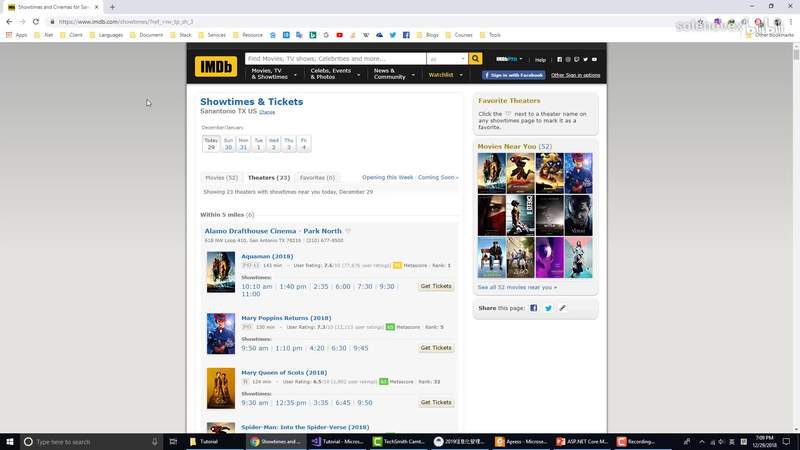Expand Movies, TV & Showtimes menu
800x450 pixels.
pyautogui.click(x=273, y=74)
